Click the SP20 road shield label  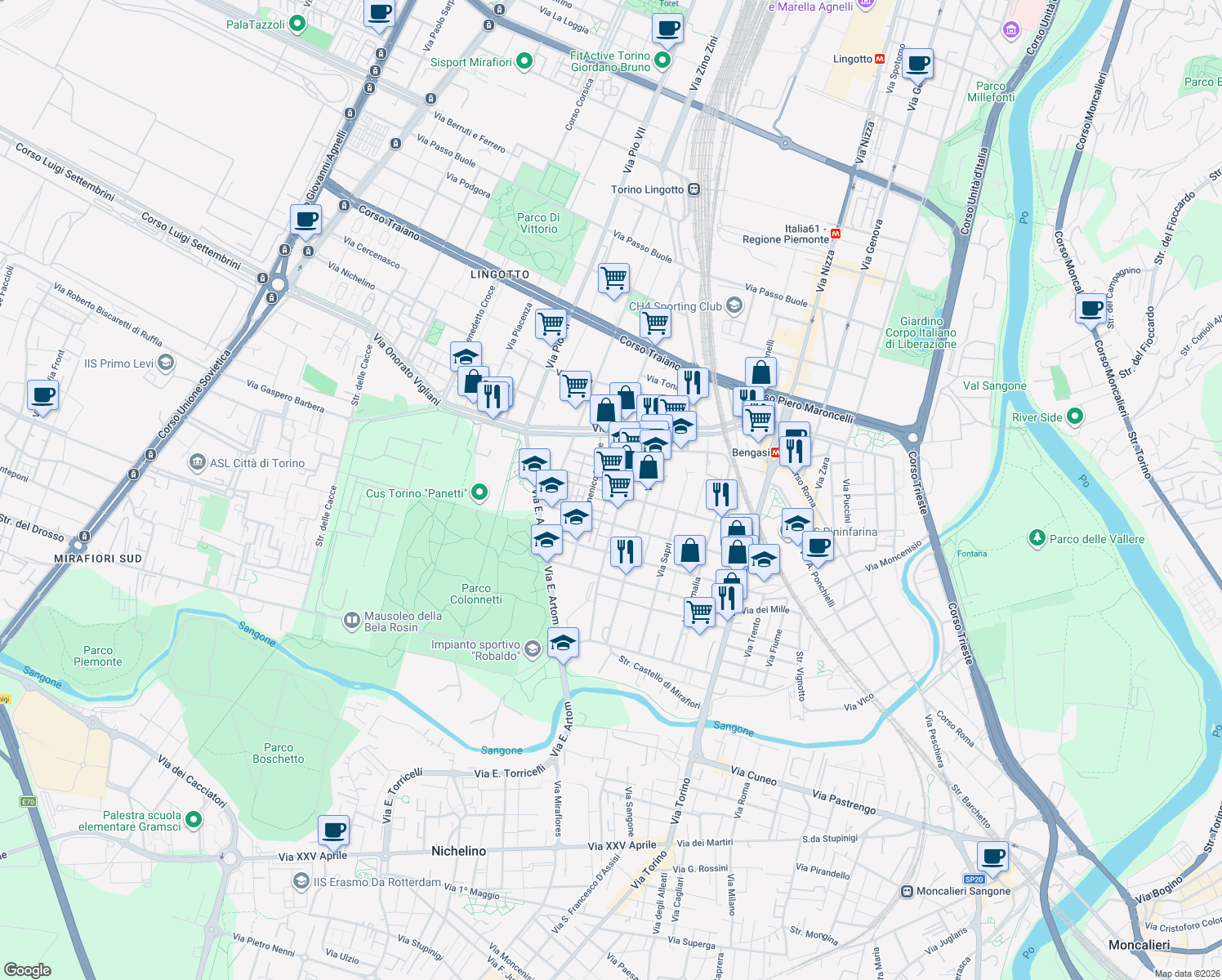point(973,880)
